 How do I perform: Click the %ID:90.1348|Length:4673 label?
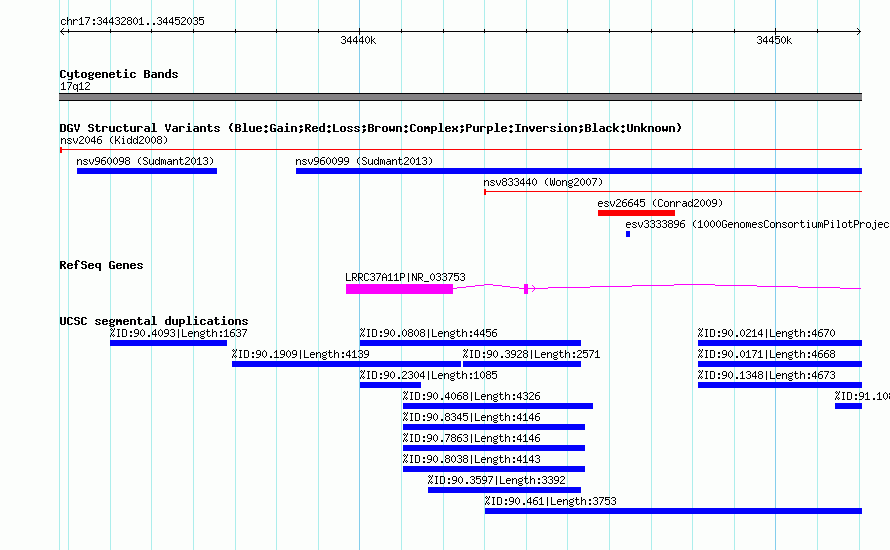(766, 375)
